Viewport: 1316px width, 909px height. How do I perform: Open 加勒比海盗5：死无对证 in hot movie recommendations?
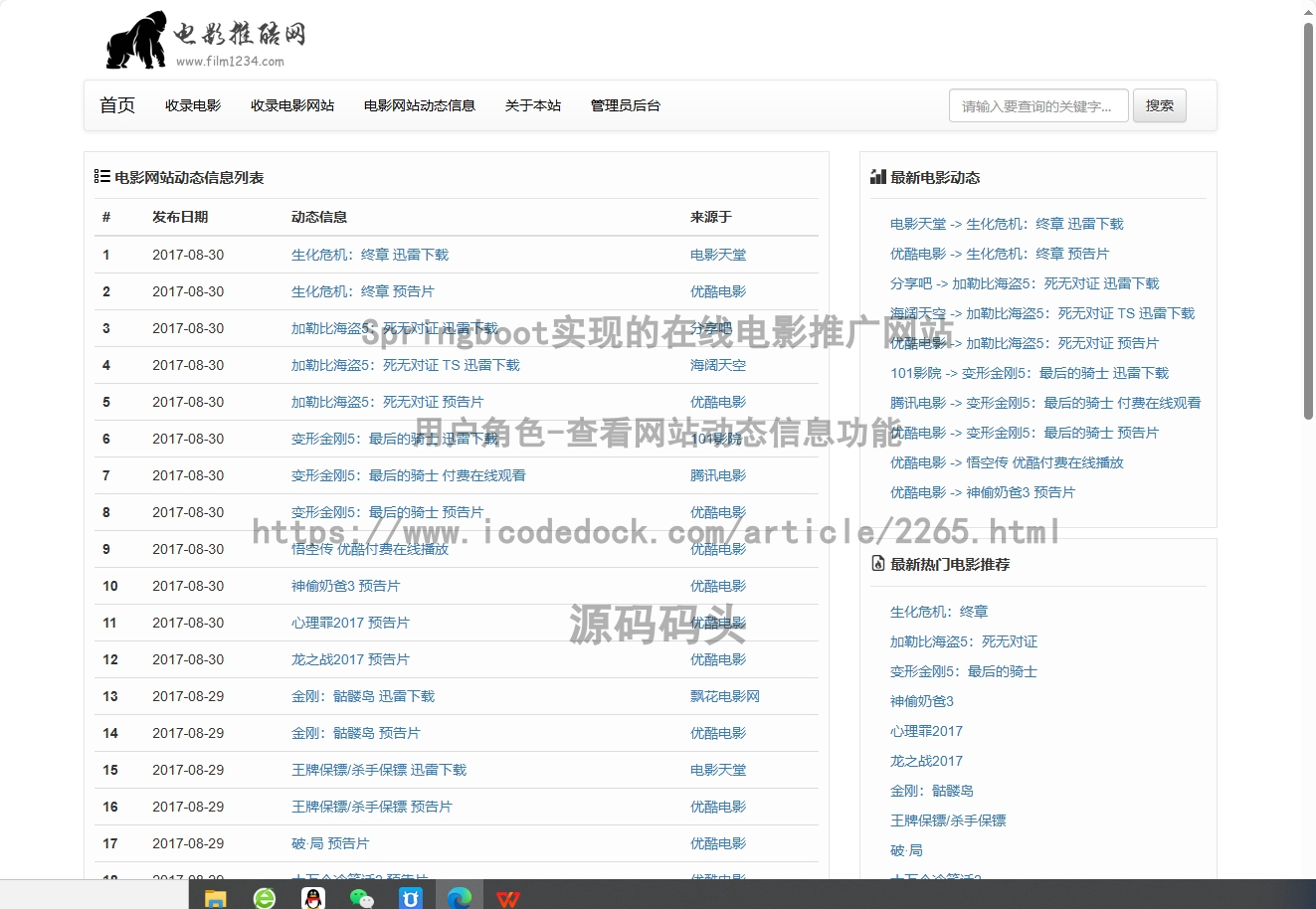(x=964, y=641)
